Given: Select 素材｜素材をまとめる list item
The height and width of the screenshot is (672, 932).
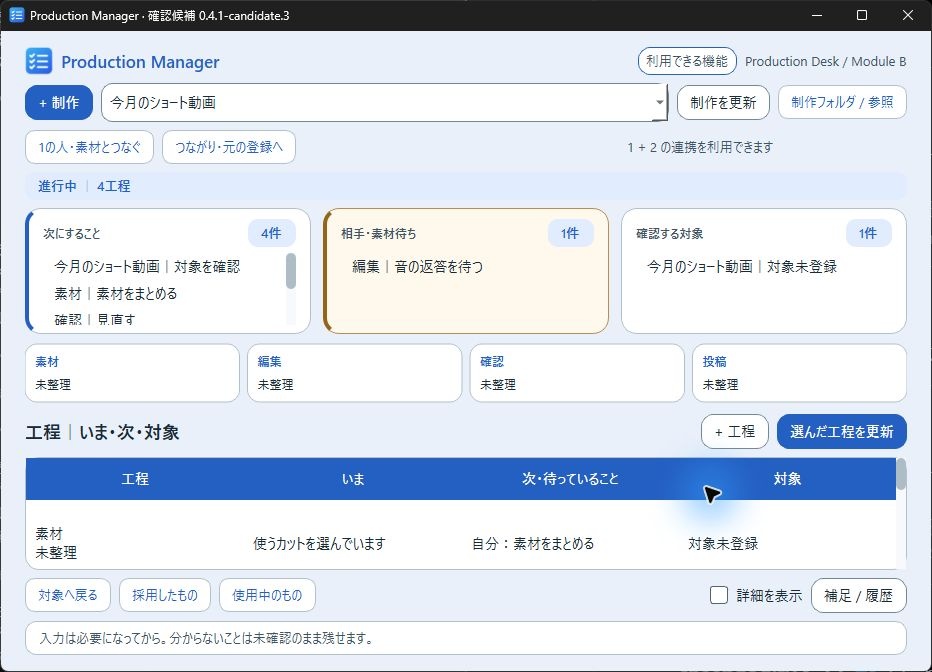Looking at the screenshot, I should point(115,294).
